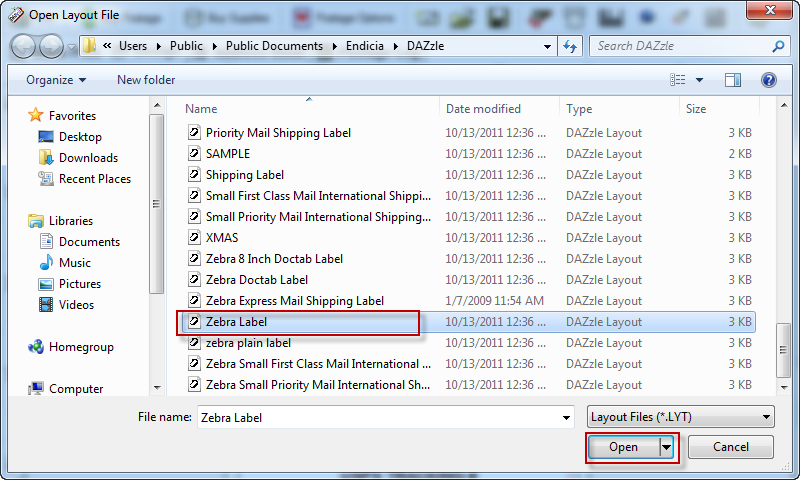
Task: Click the Videos filmstrip icon
Action: pos(46,305)
